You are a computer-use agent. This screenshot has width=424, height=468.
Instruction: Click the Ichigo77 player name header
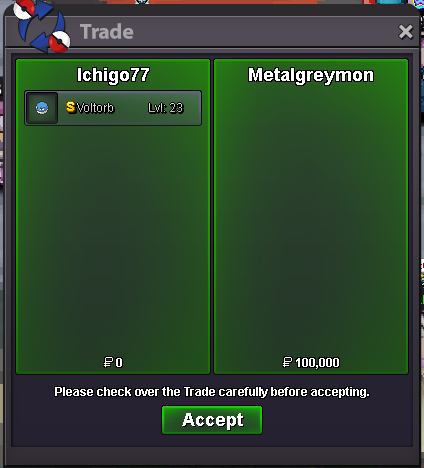pos(113,75)
